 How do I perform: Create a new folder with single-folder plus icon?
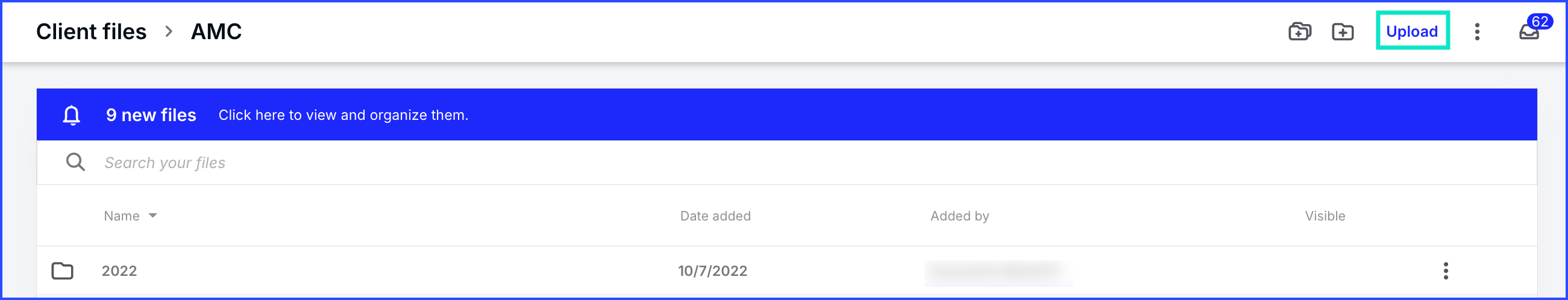1343,32
